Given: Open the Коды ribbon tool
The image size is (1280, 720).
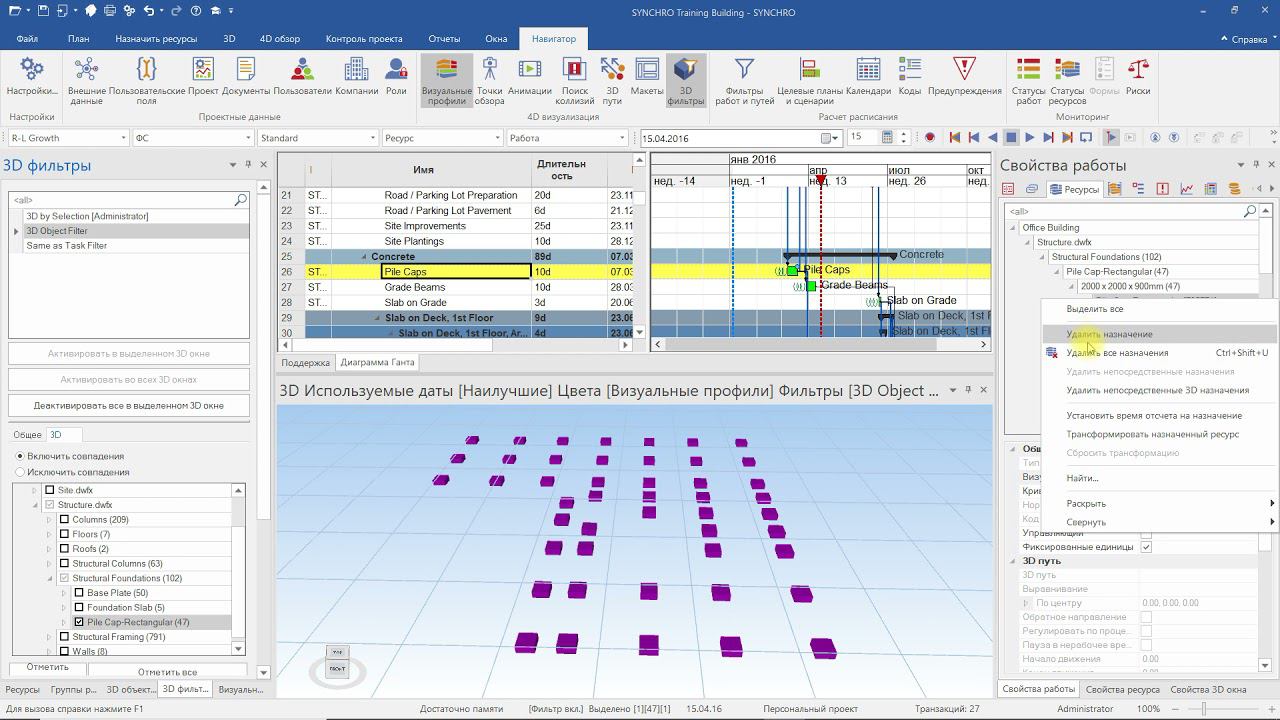Looking at the screenshot, I should click(909, 77).
